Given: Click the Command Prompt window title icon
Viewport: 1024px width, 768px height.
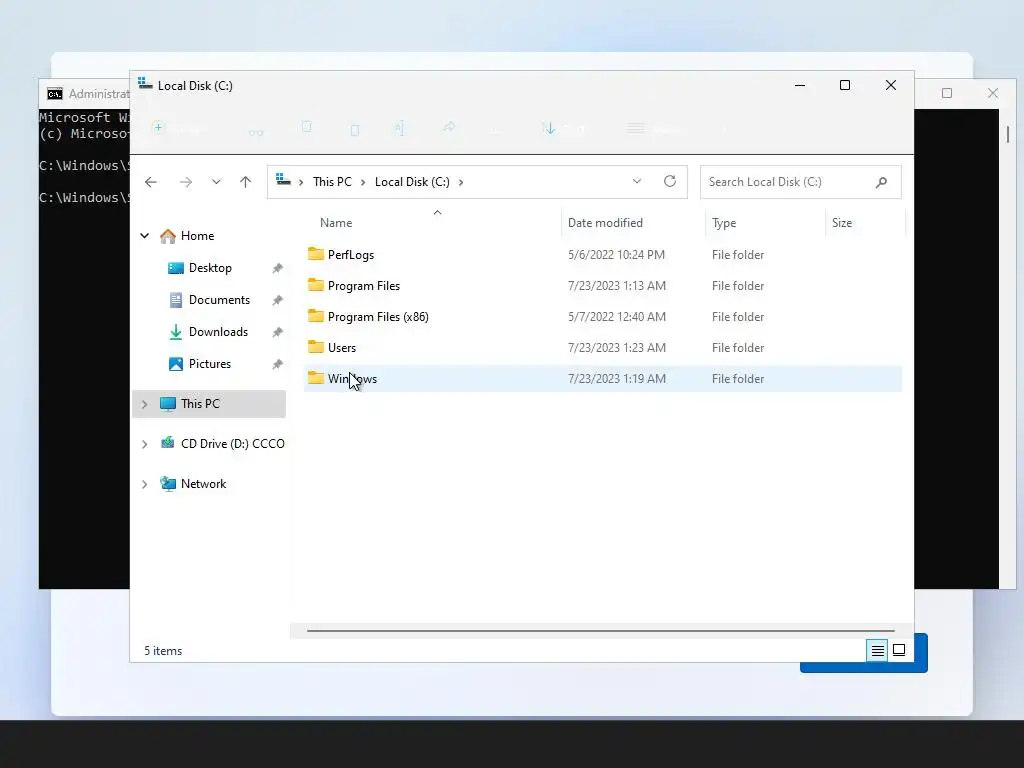Looking at the screenshot, I should [x=55, y=94].
